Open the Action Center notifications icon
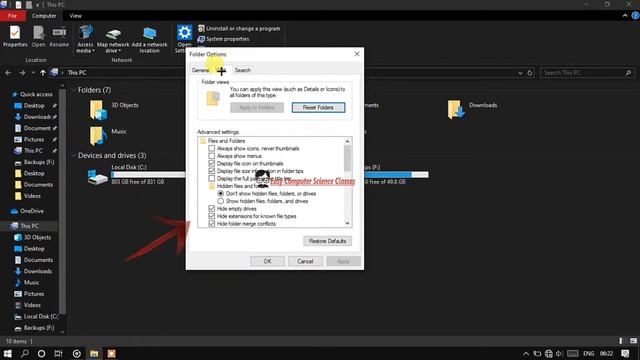Viewport: 640px width, 360px height. coord(625,353)
